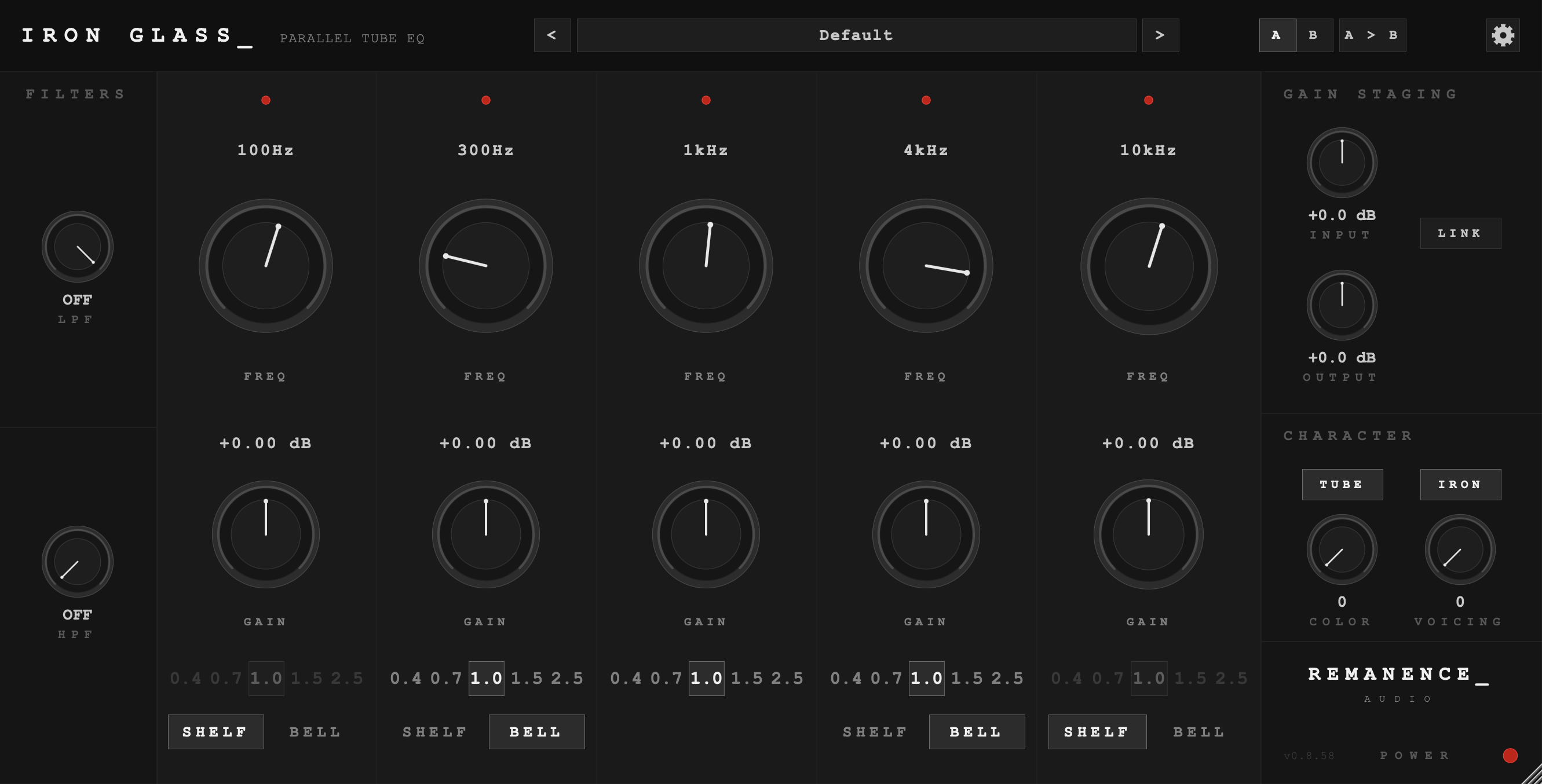Click the GAIN knob under 4kHz
The height and width of the screenshot is (784, 1542).
926,534
